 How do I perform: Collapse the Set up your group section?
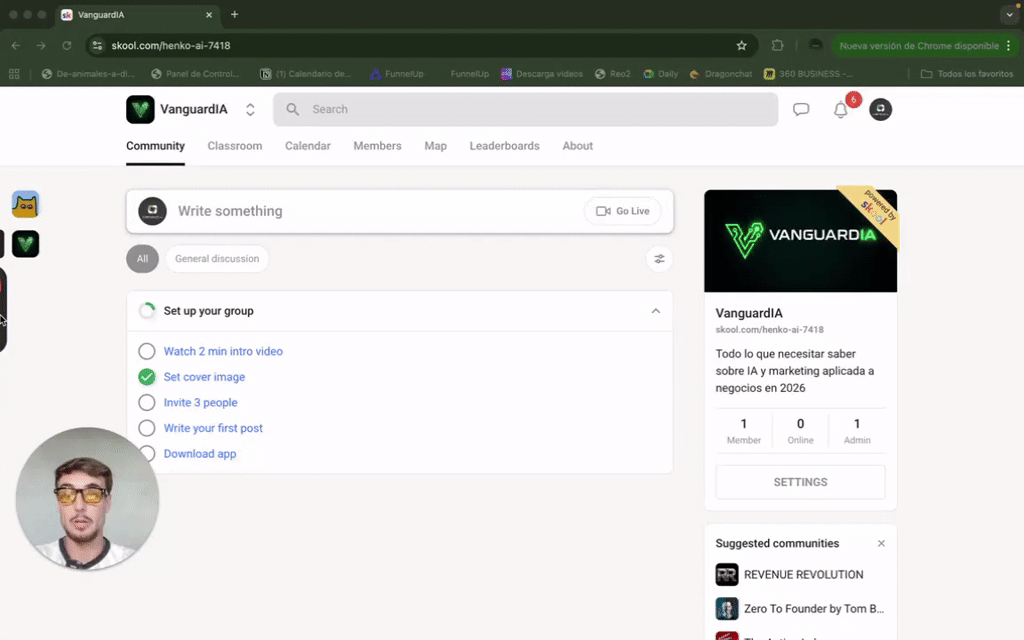(656, 311)
